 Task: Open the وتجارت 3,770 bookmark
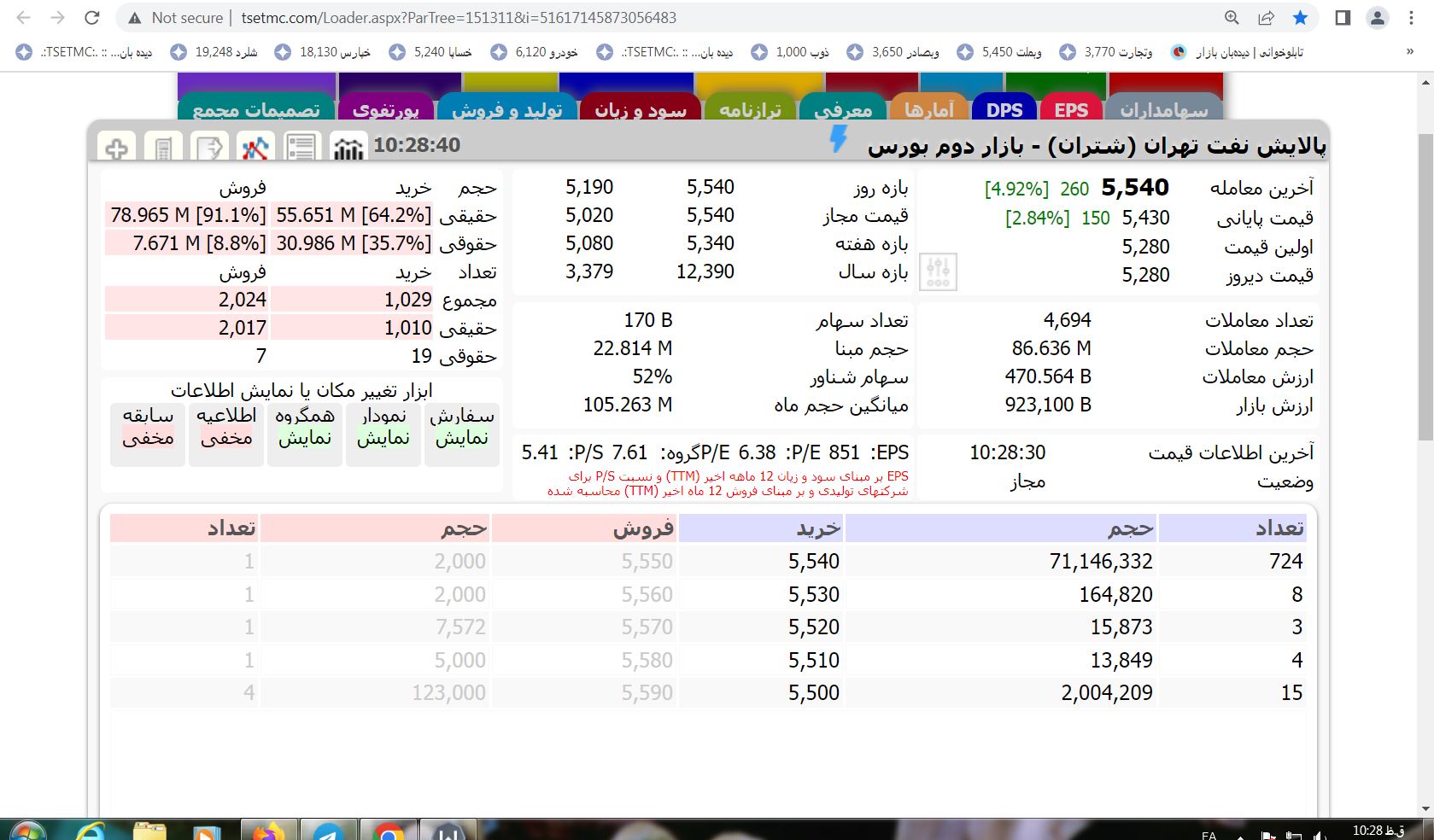point(1106,52)
